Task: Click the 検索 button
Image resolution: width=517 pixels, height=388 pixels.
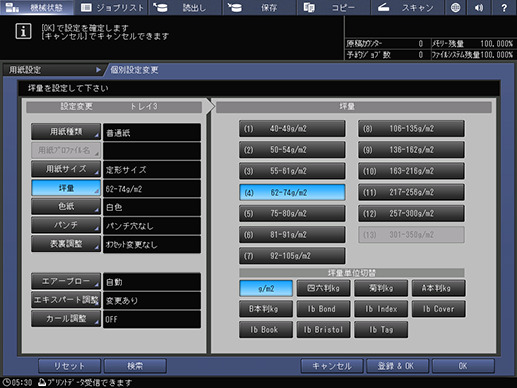Action: [135, 366]
